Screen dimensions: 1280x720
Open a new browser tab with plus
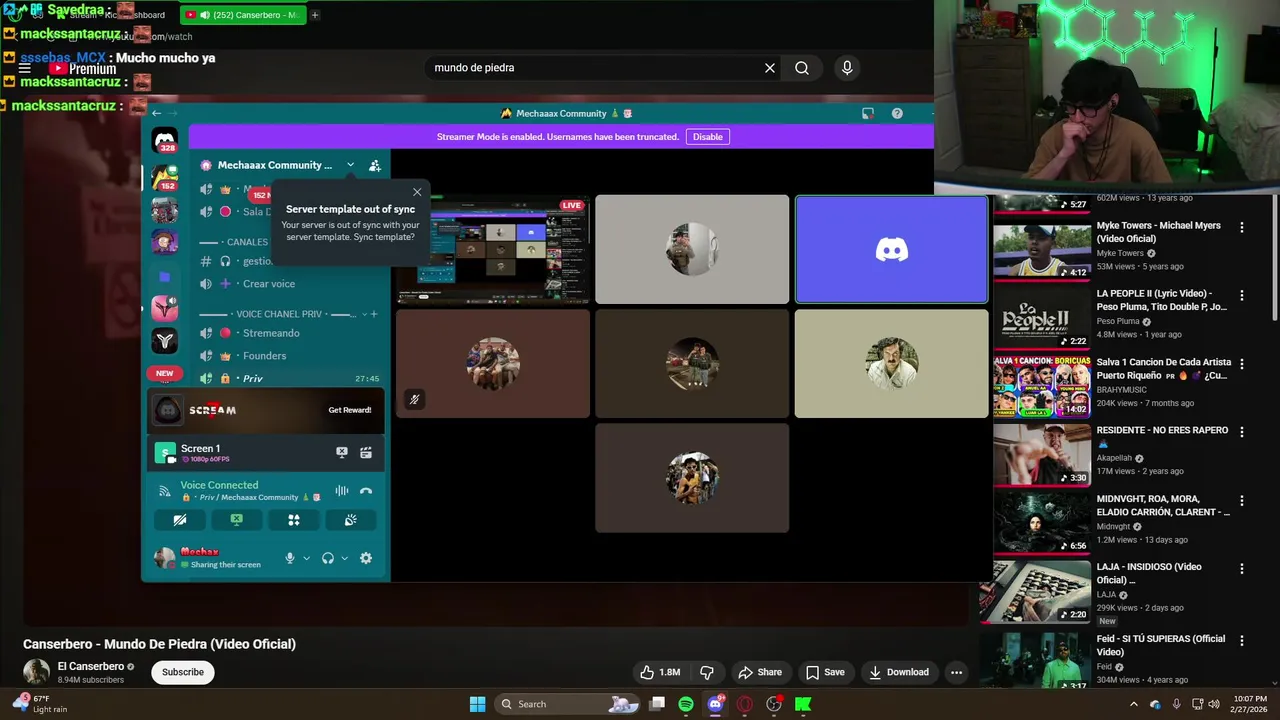coord(315,15)
